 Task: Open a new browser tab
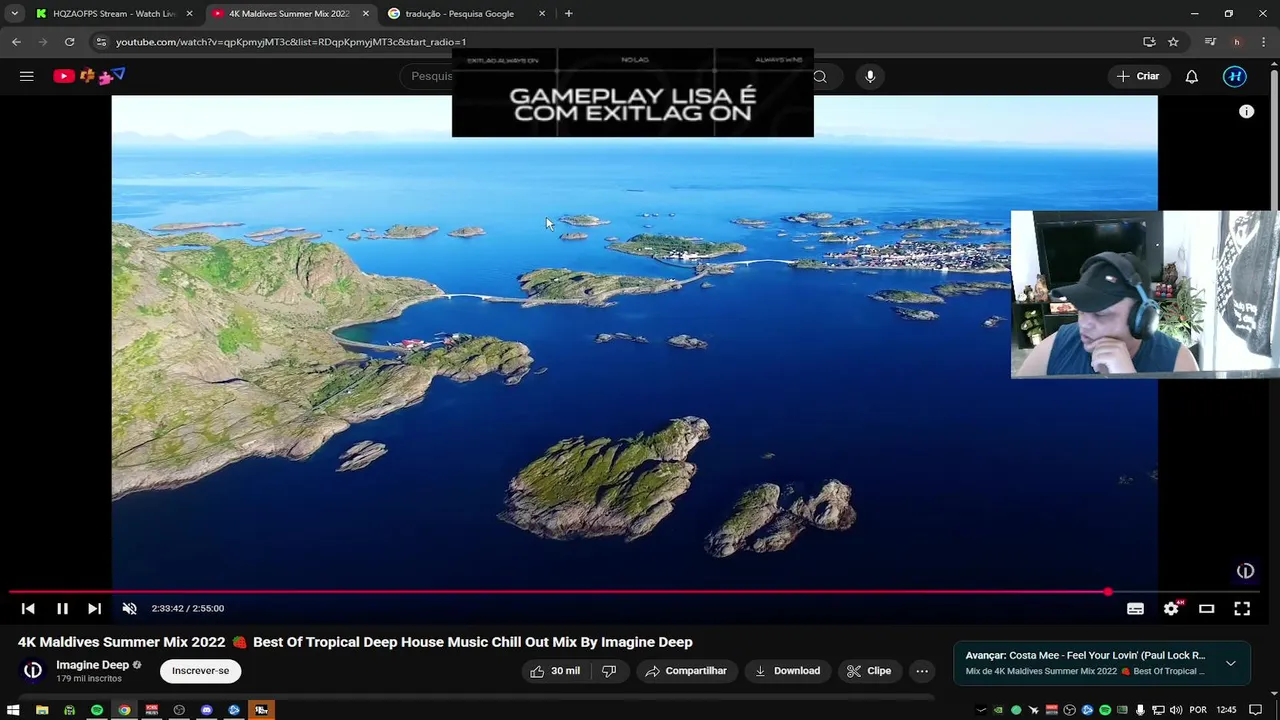(568, 14)
